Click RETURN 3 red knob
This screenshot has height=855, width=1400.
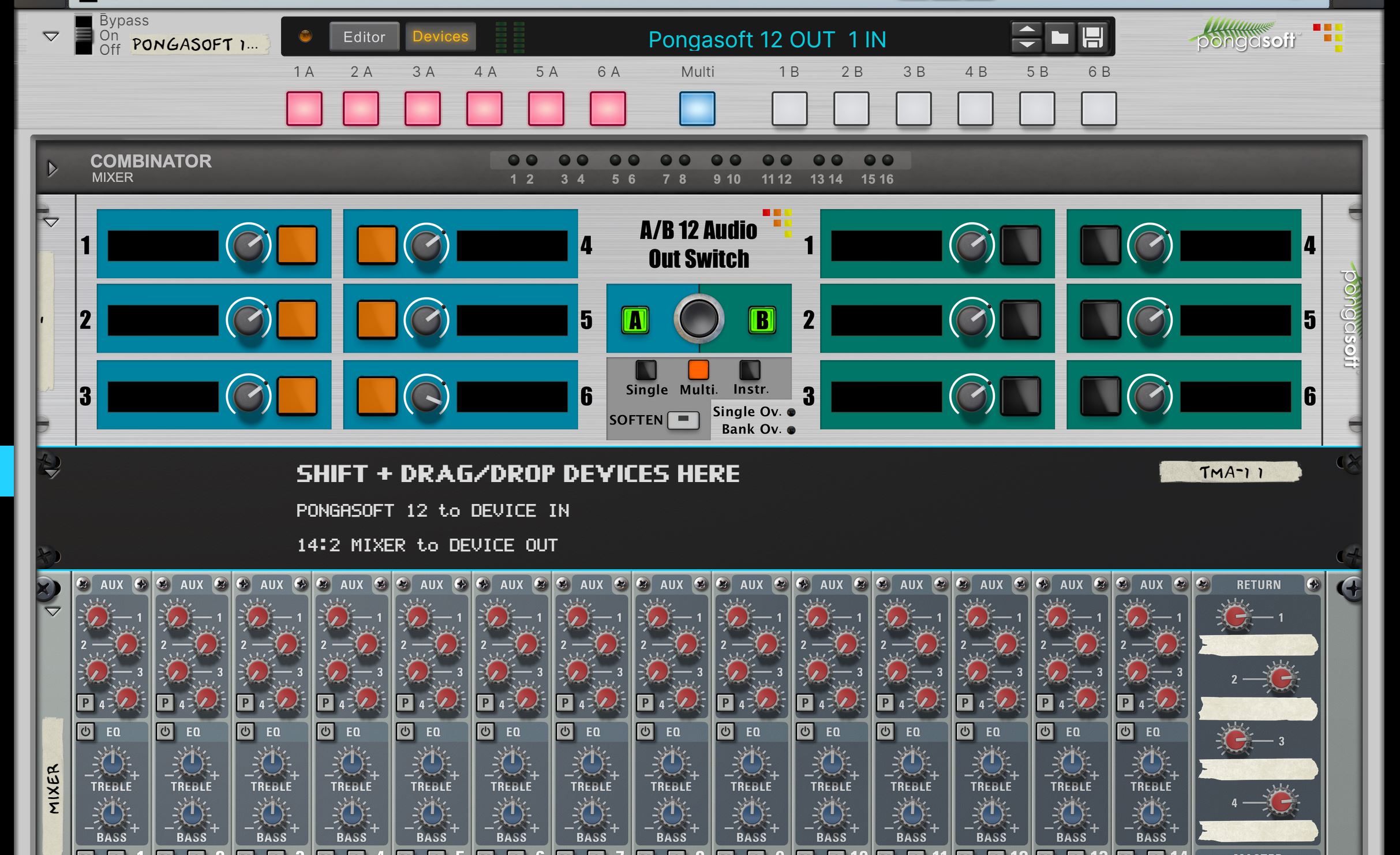click(x=1236, y=741)
